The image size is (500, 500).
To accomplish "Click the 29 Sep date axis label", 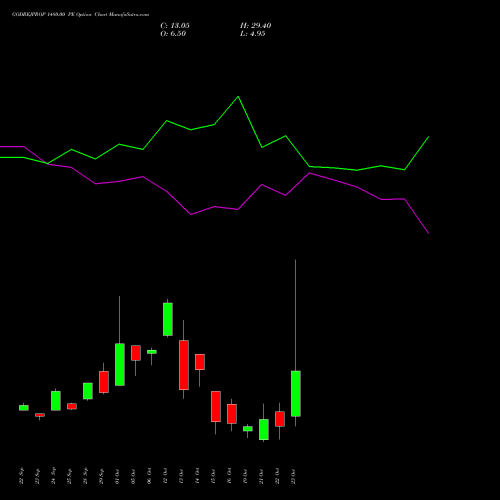I will (x=101, y=476).
